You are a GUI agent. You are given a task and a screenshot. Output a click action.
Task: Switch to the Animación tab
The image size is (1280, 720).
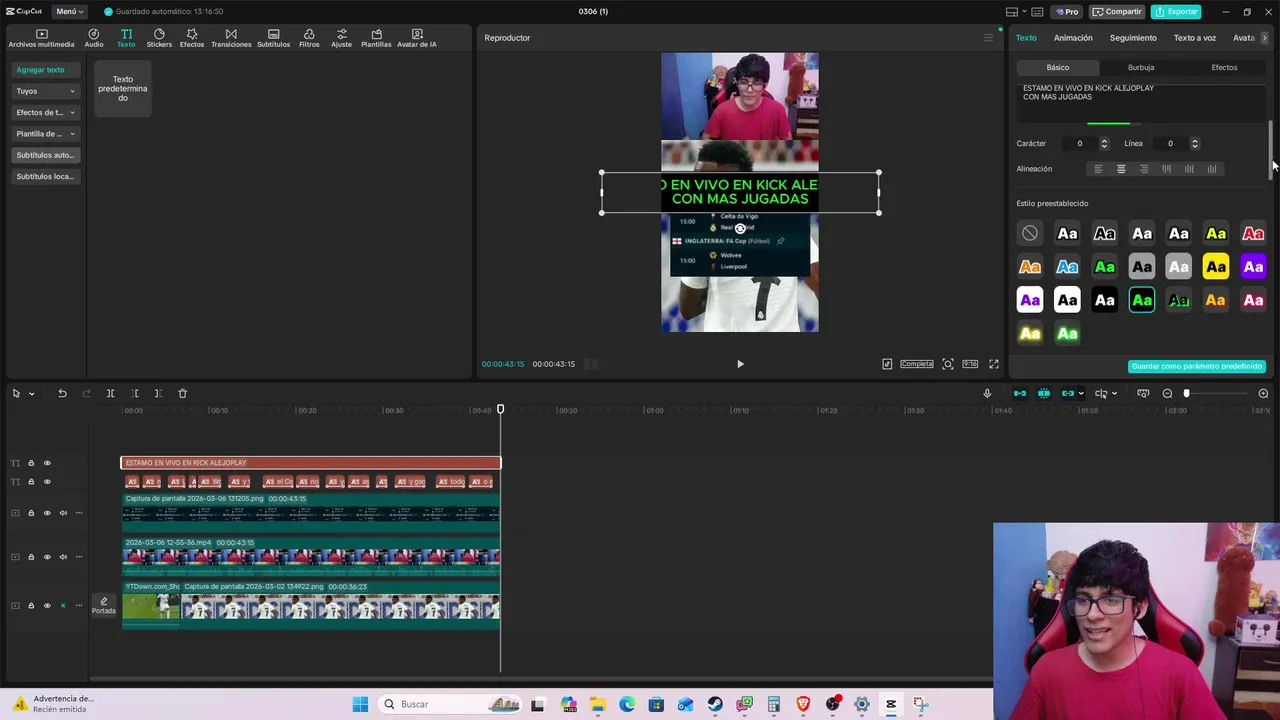point(1073,38)
